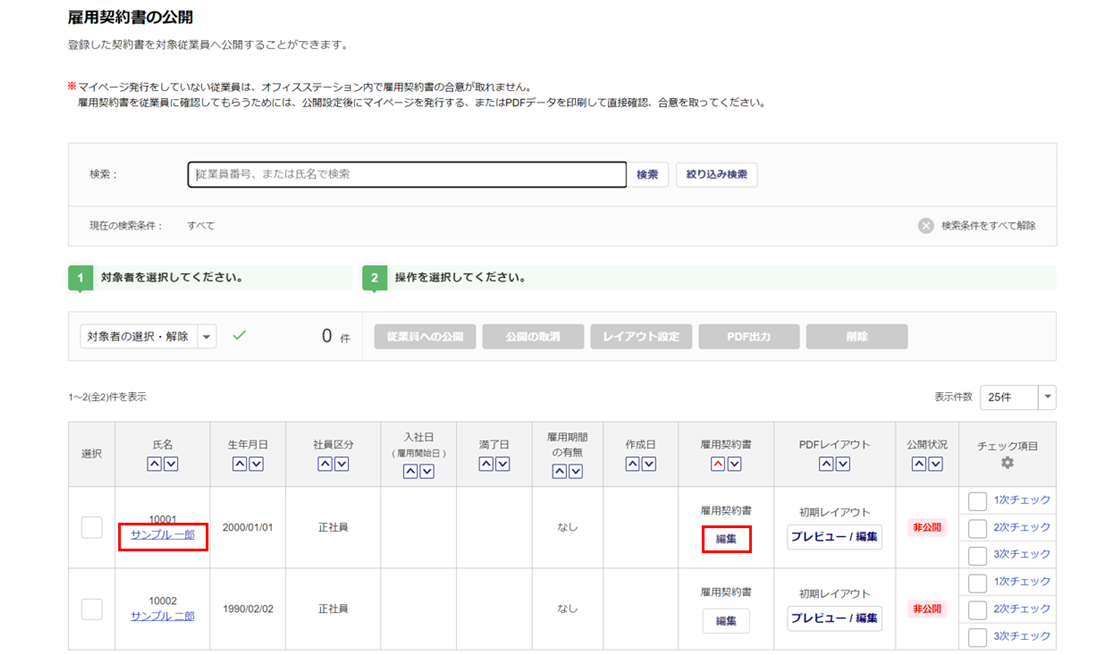Sort 雇用契約書 column with red up arrow
The width and height of the screenshot is (1117, 655).
coord(717,463)
